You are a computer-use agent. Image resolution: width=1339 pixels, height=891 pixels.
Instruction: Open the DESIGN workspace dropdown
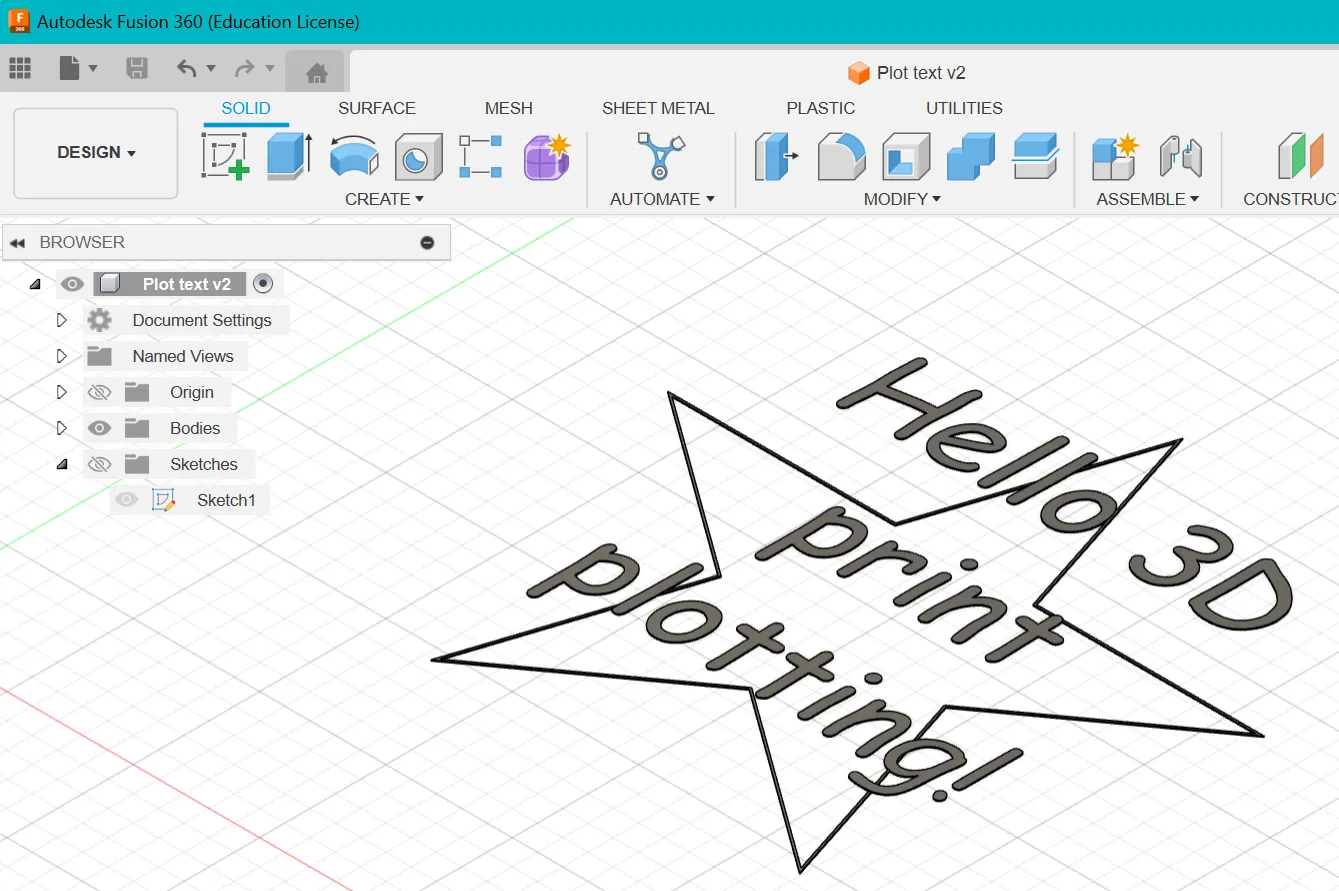(96, 153)
